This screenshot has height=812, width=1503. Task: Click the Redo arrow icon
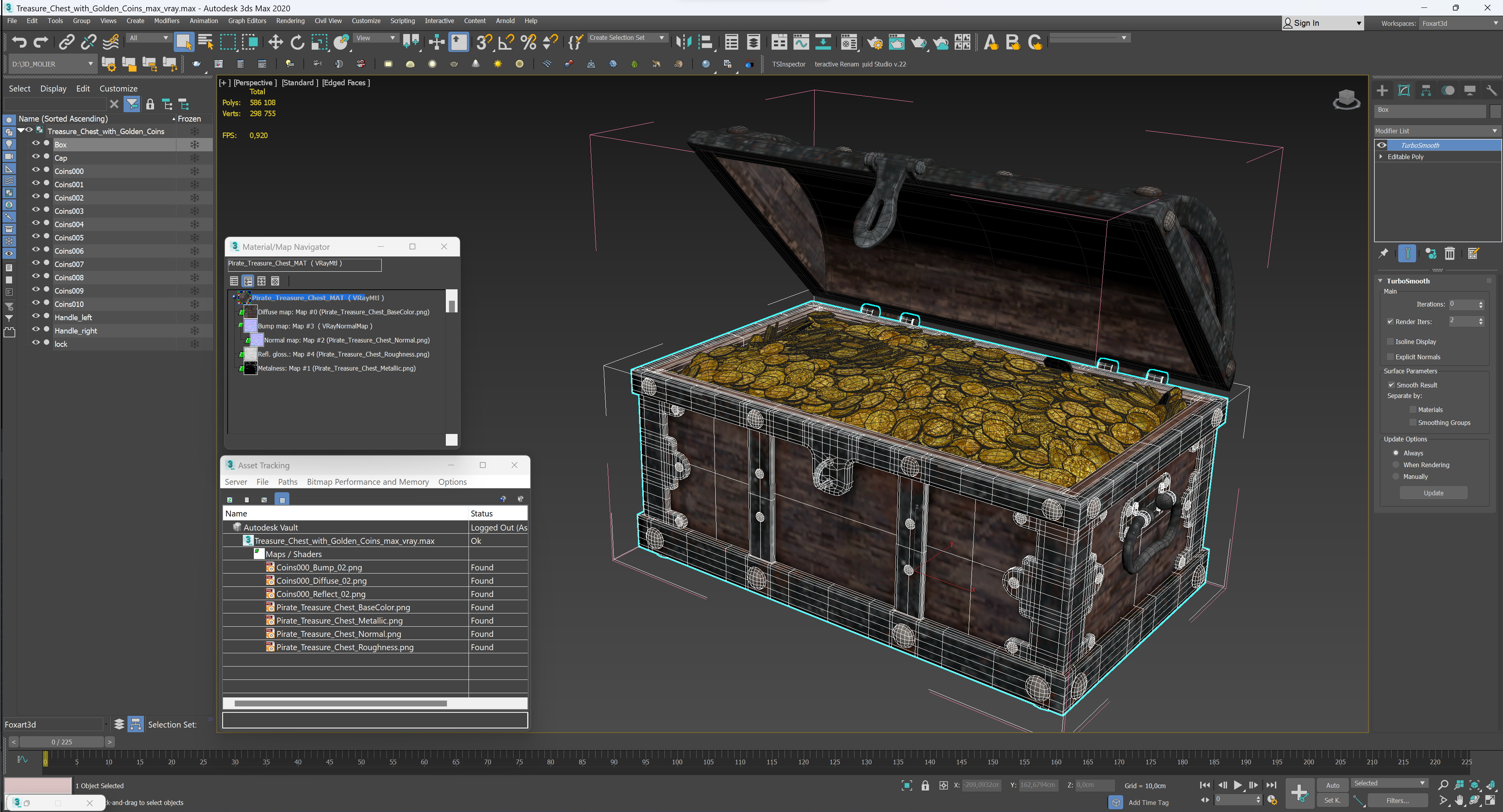pos(41,42)
